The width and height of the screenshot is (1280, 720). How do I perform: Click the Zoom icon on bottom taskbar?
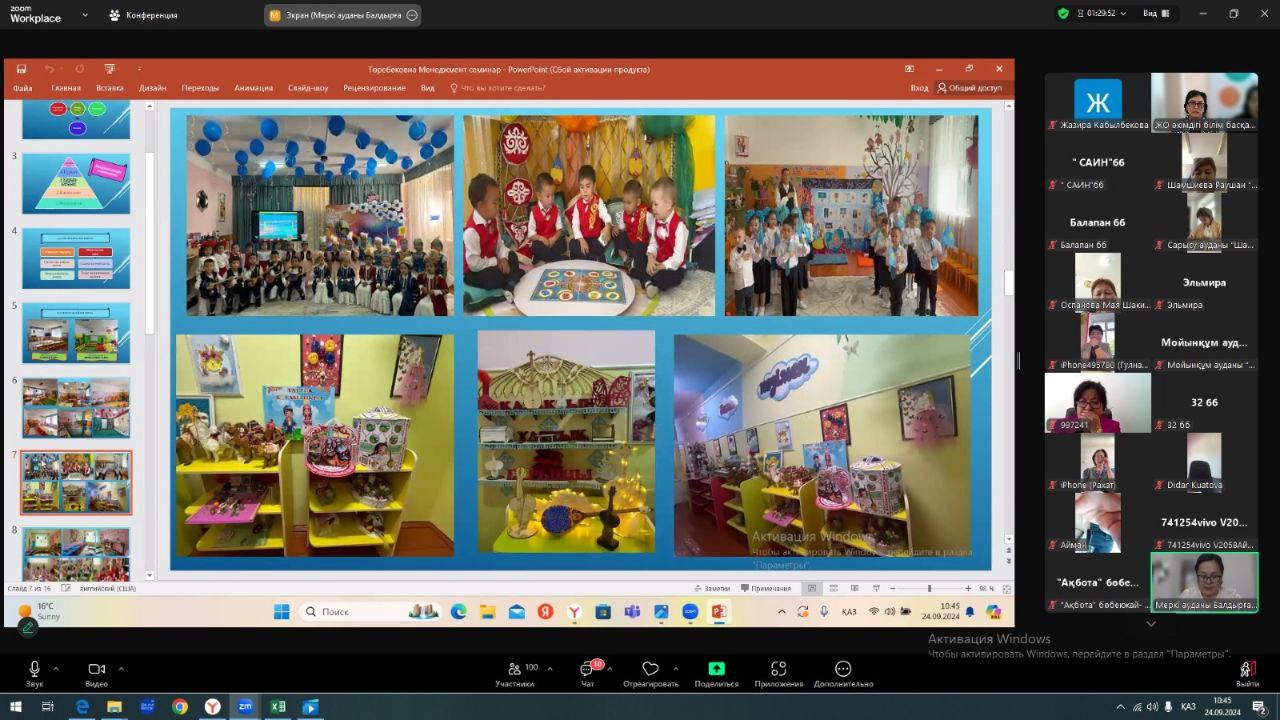point(245,706)
